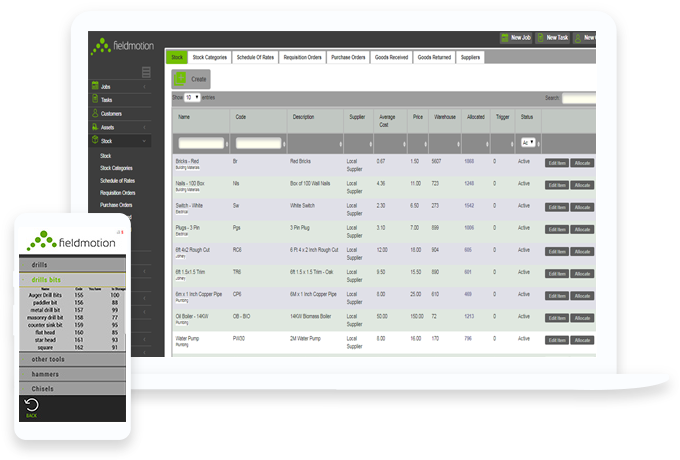
Task: Open the Requisition Orders tab
Action: click(302, 57)
